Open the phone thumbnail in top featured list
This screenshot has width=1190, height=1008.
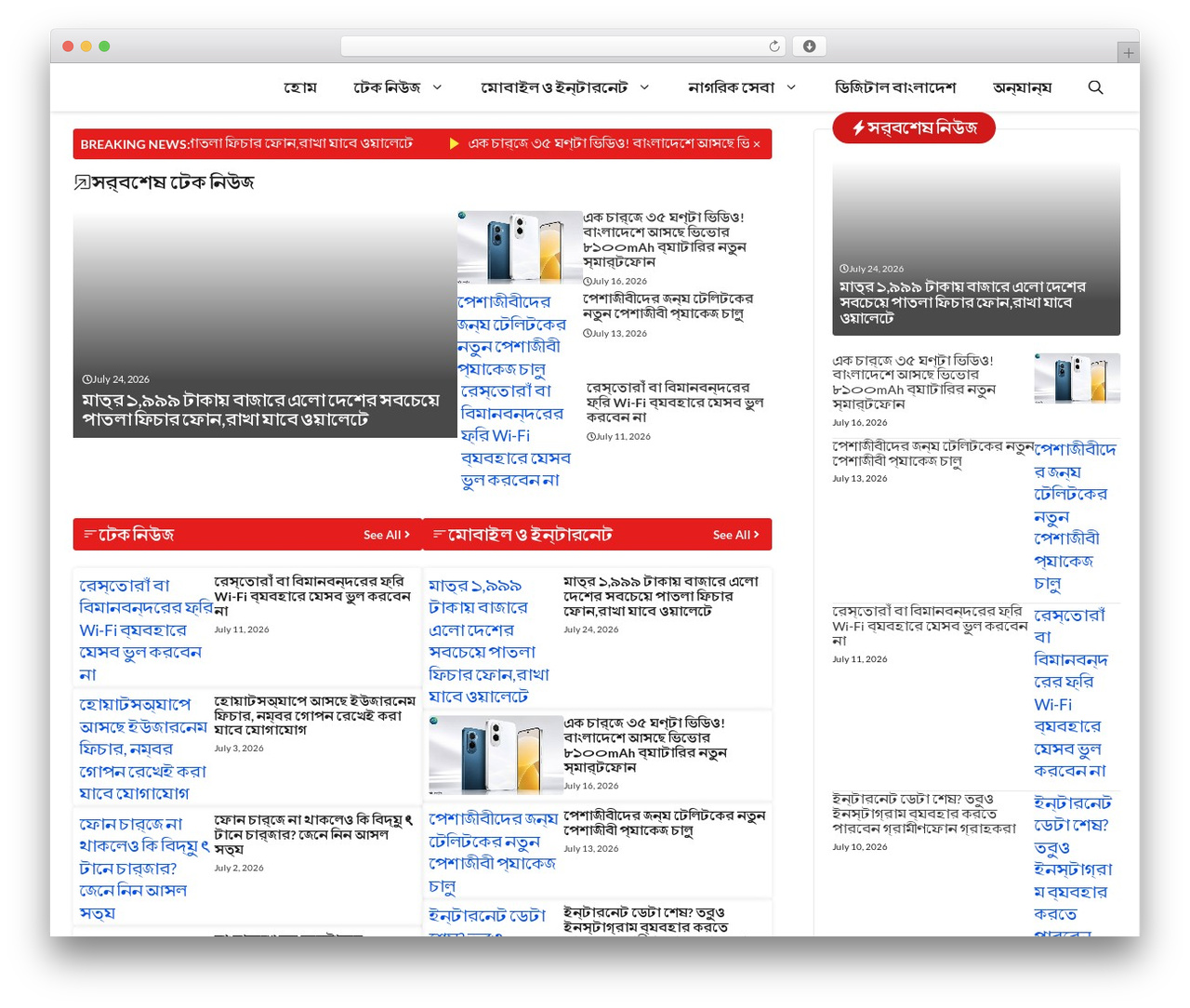(x=520, y=246)
